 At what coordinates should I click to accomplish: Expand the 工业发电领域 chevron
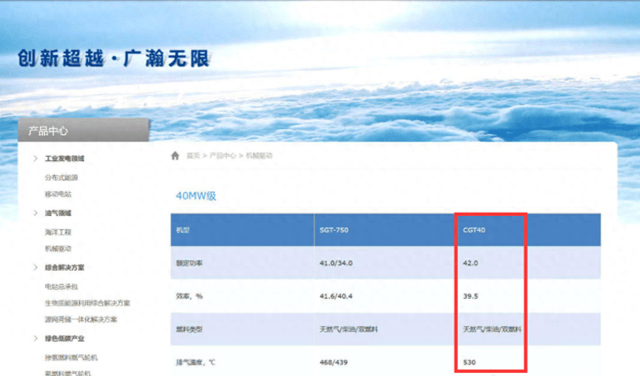point(36,158)
